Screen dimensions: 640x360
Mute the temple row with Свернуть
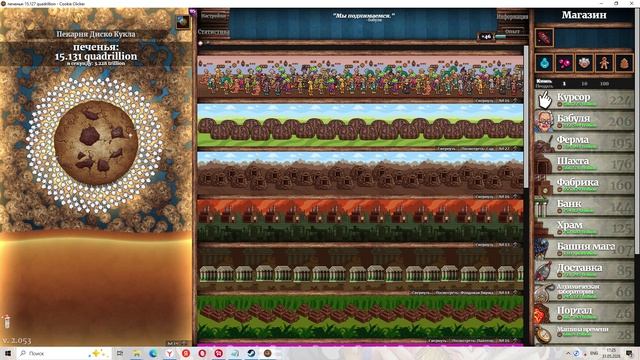(437, 340)
